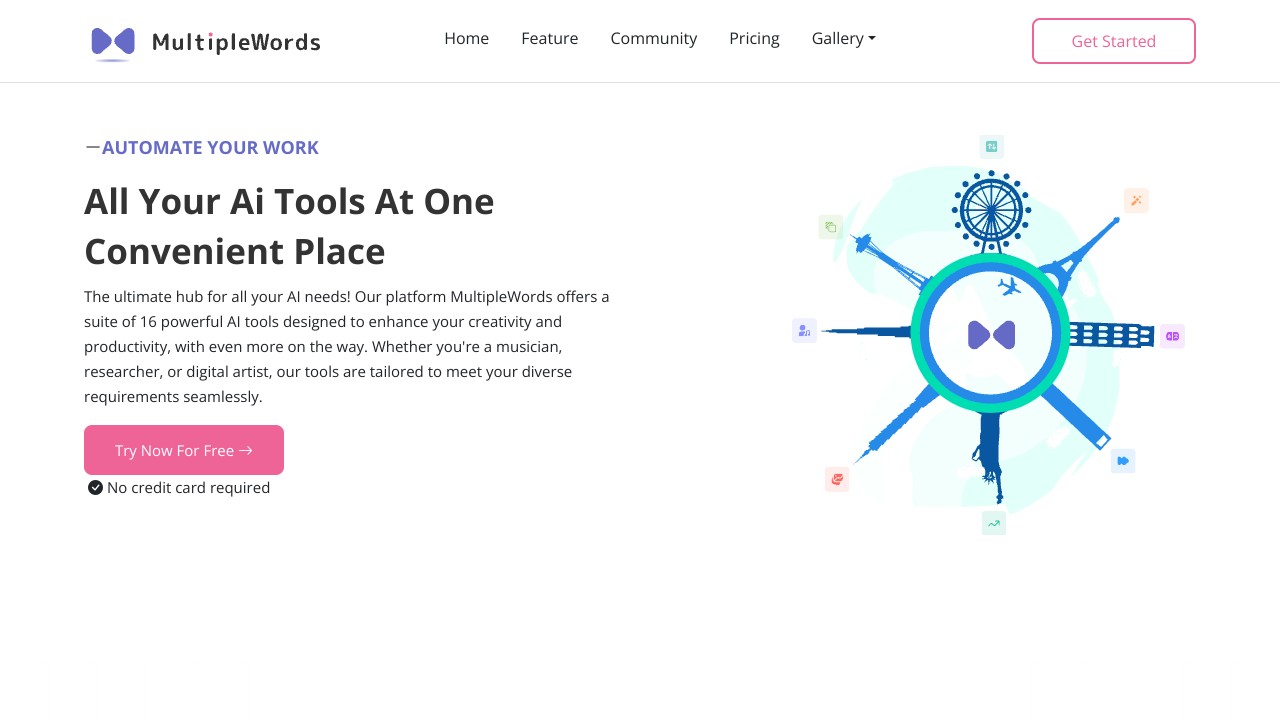Open the Feature nav link
1280x720 pixels.
point(550,38)
